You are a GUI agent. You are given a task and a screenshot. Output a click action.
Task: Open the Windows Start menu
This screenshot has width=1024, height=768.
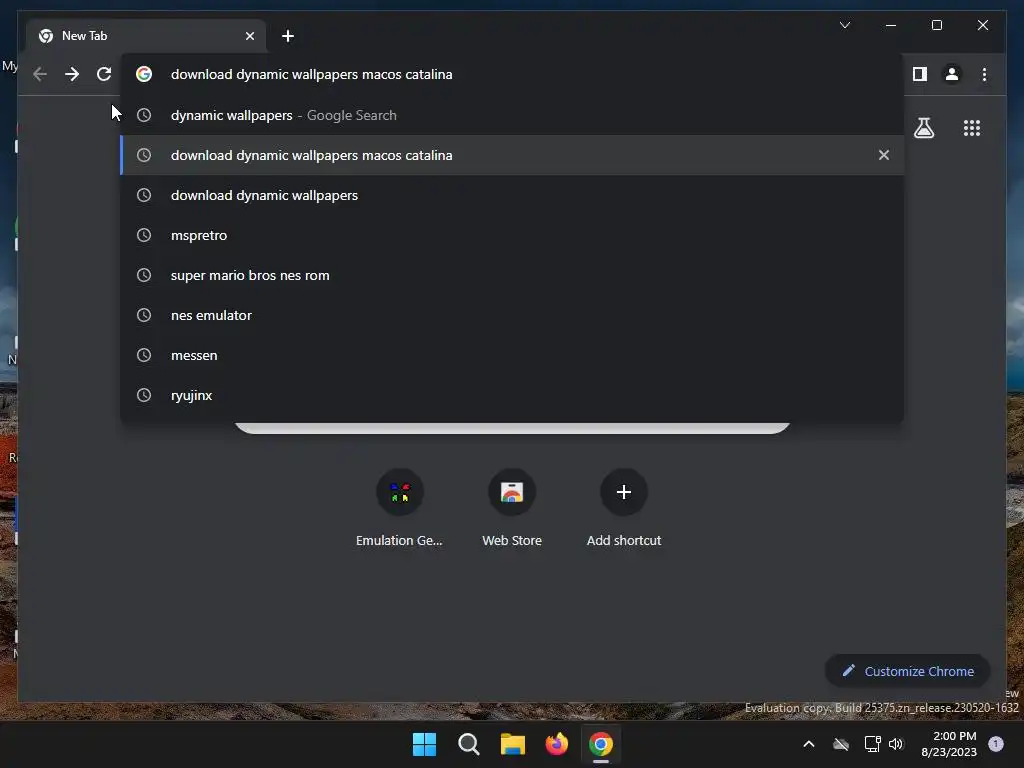424,744
